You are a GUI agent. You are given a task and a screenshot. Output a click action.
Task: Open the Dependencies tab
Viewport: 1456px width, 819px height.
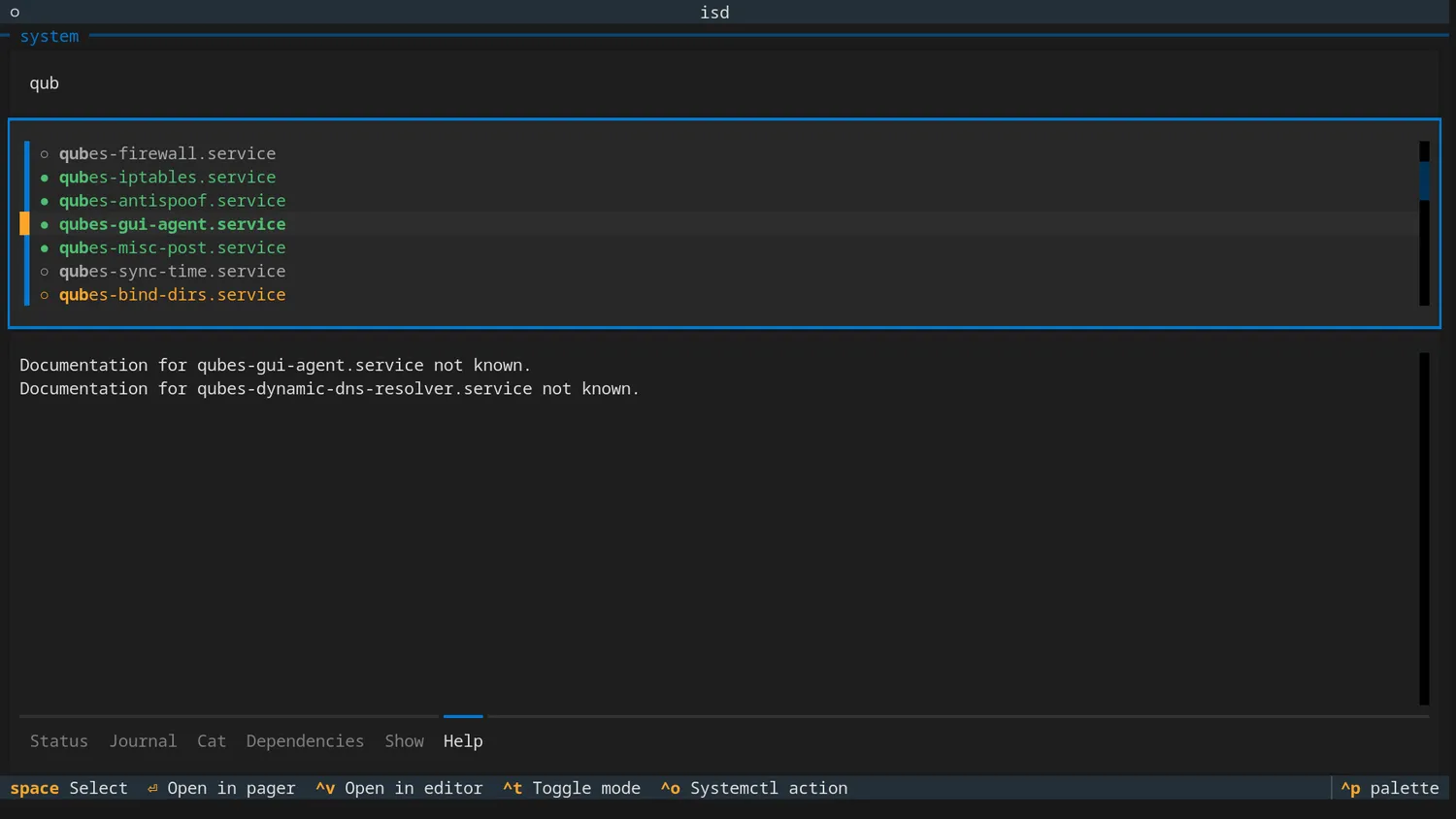(x=305, y=741)
